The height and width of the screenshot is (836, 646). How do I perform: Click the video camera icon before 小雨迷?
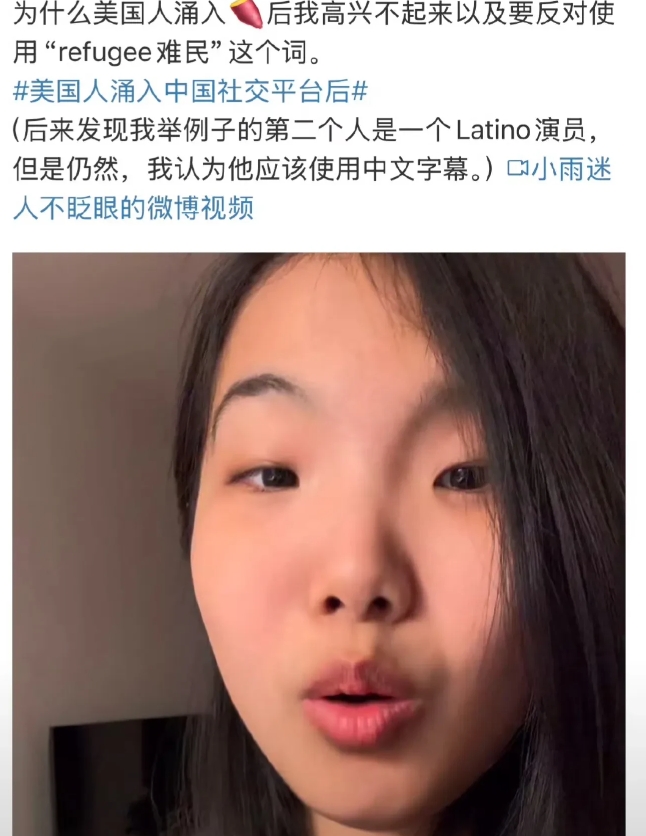[x=516, y=168]
